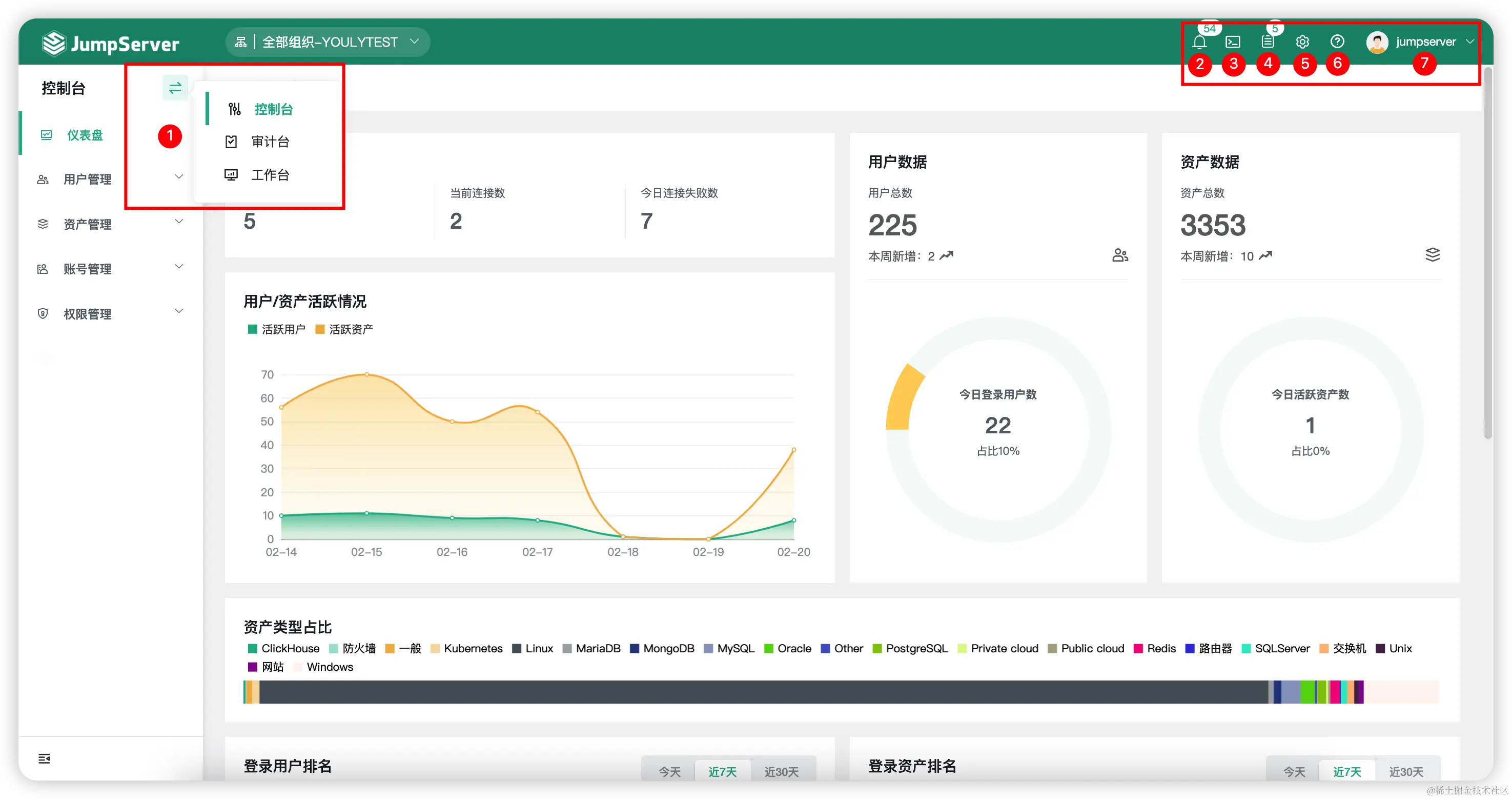Click trend arrow beside users weekly increase

pyautogui.click(x=946, y=255)
